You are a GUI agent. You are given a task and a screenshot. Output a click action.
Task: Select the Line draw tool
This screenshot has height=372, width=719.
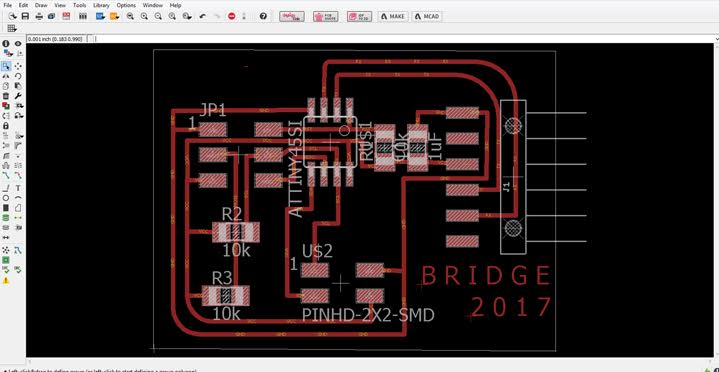tap(6, 188)
